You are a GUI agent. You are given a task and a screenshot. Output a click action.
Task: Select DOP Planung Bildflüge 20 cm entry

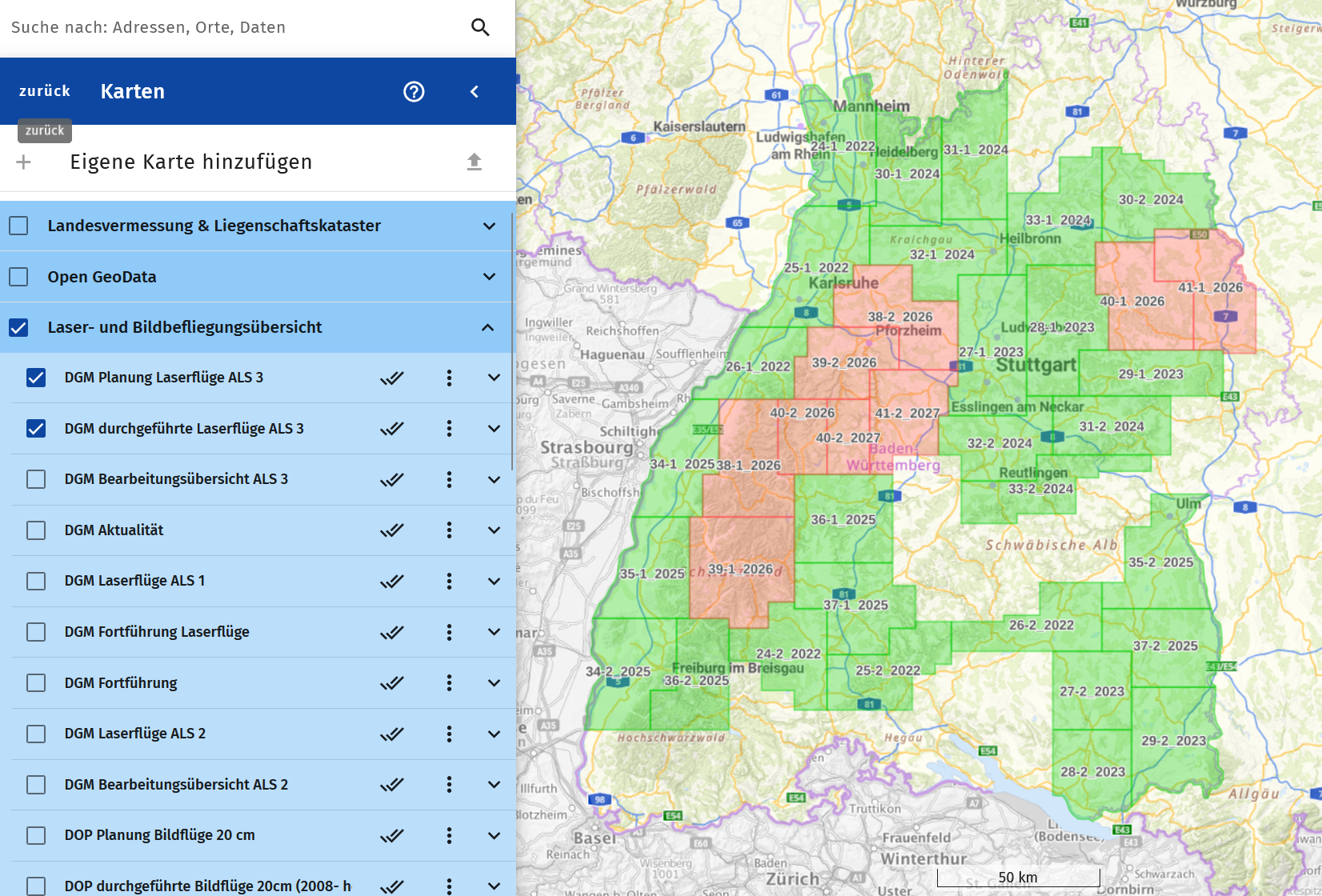[160, 835]
